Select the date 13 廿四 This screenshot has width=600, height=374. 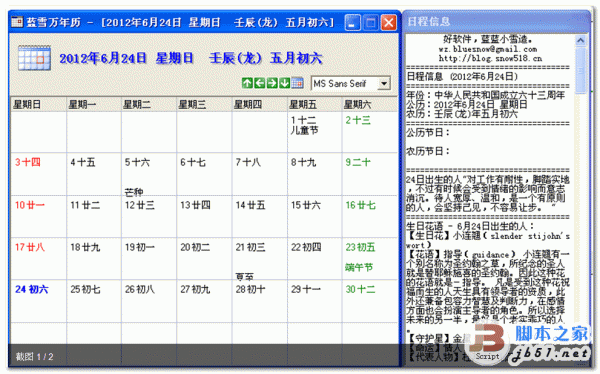pos(204,217)
